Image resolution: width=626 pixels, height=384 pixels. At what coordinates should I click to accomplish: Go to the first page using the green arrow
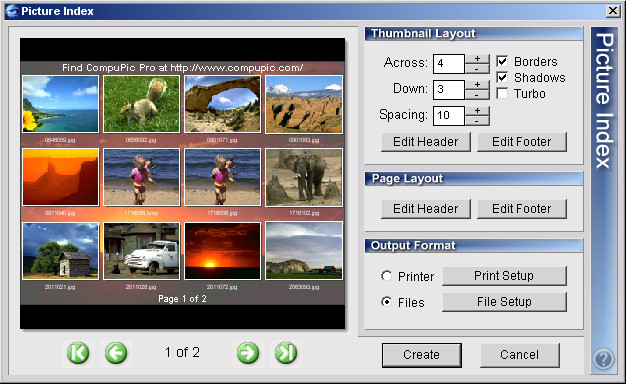click(x=78, y=353)
